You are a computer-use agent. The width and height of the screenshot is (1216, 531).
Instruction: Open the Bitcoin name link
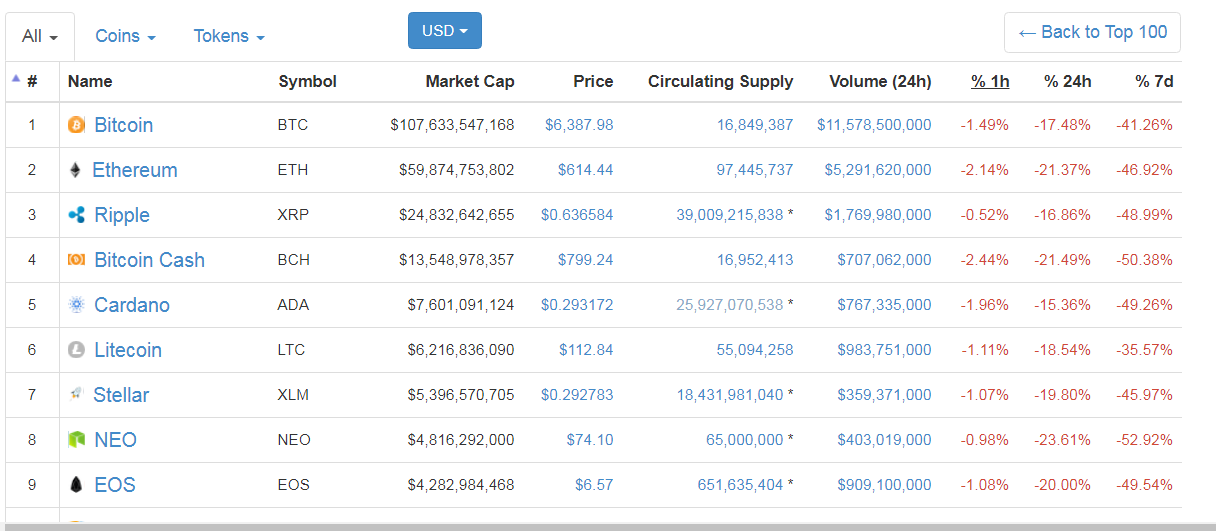tap(124, 125)
